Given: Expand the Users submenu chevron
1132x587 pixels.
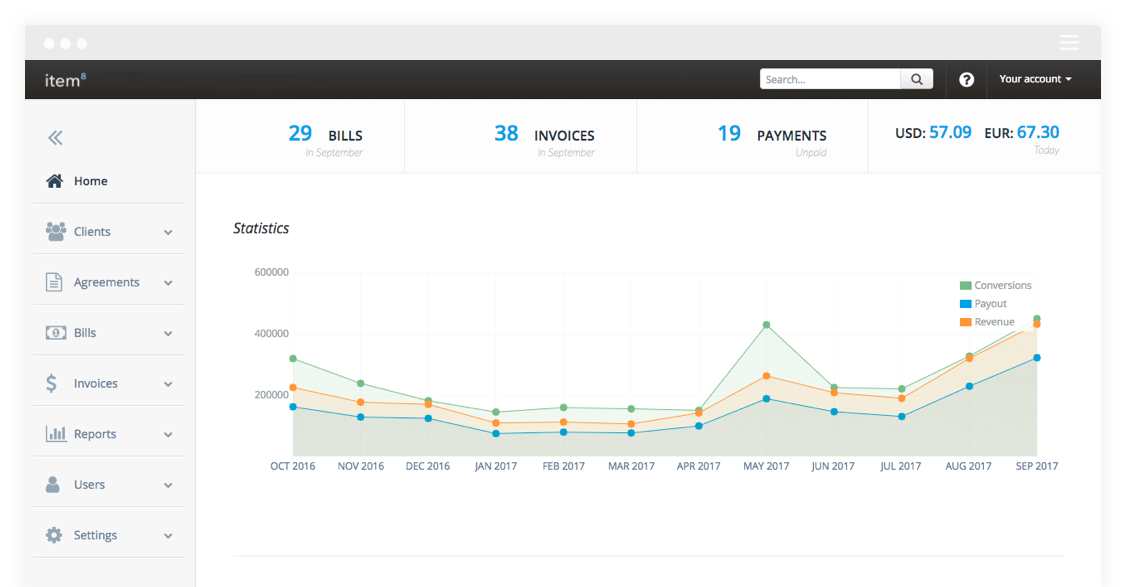Looking at the screenshot, I should (168, 485).
